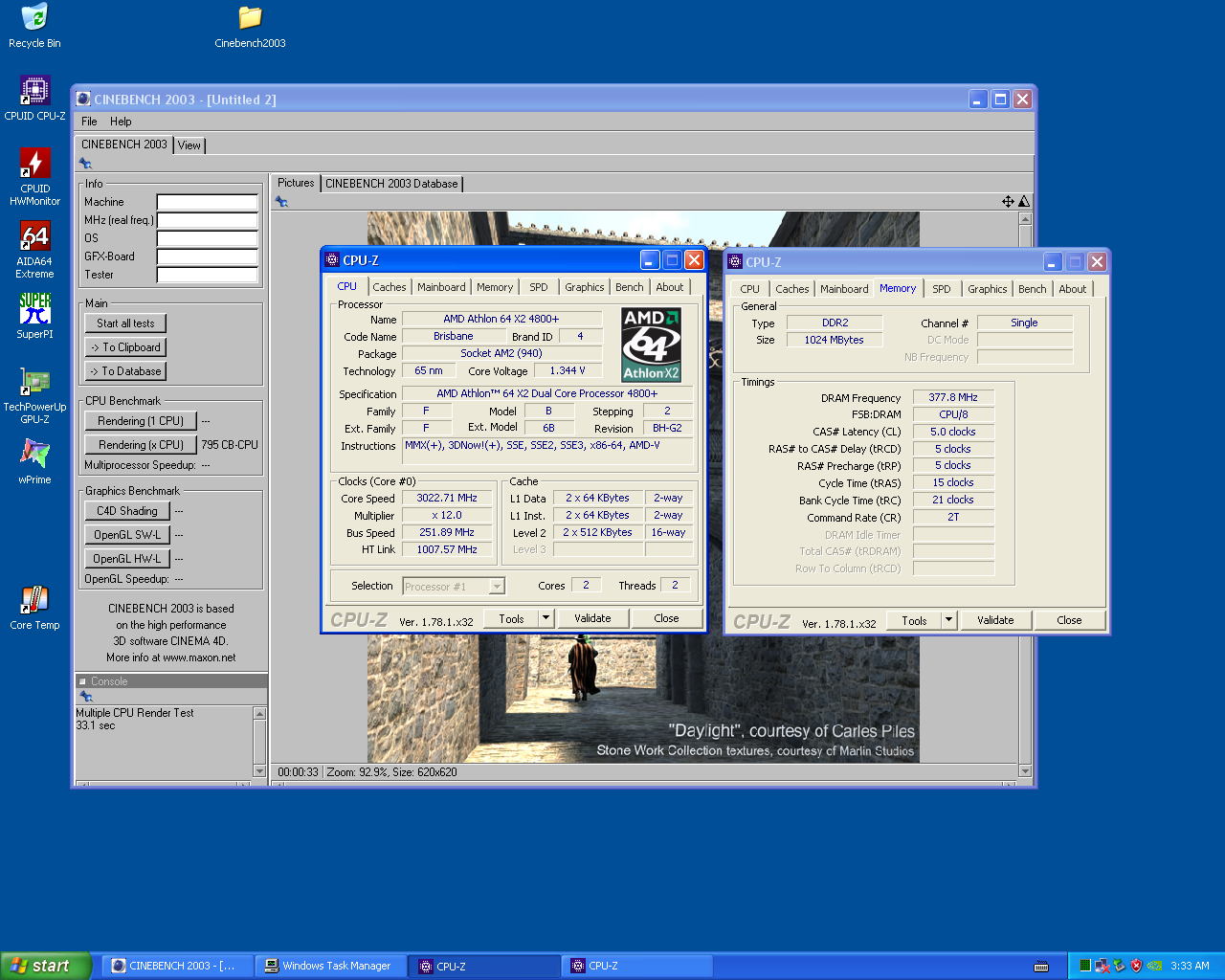
Task: Click the NVIDIA tray icon
Action: (1155, 966)
